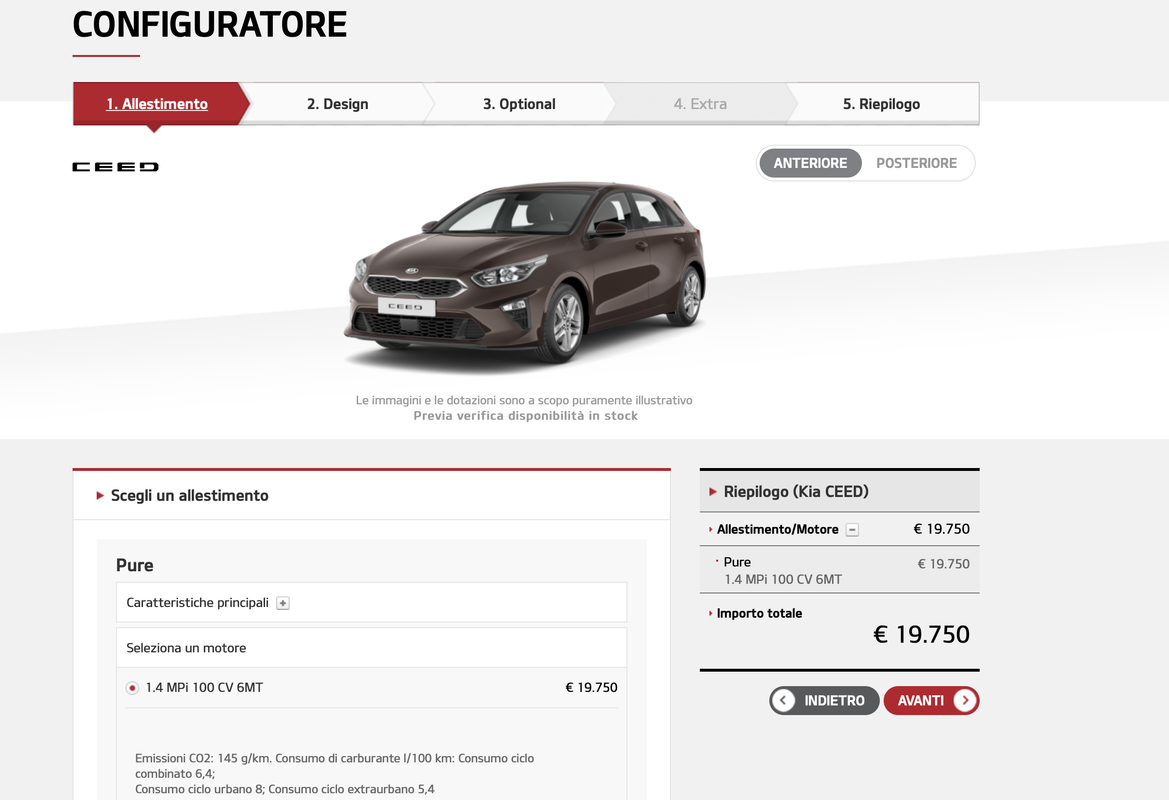Jump to the 5. Riepilogo step
The width and height of the screenshot is (1169, 800).
tap(881, 104)
